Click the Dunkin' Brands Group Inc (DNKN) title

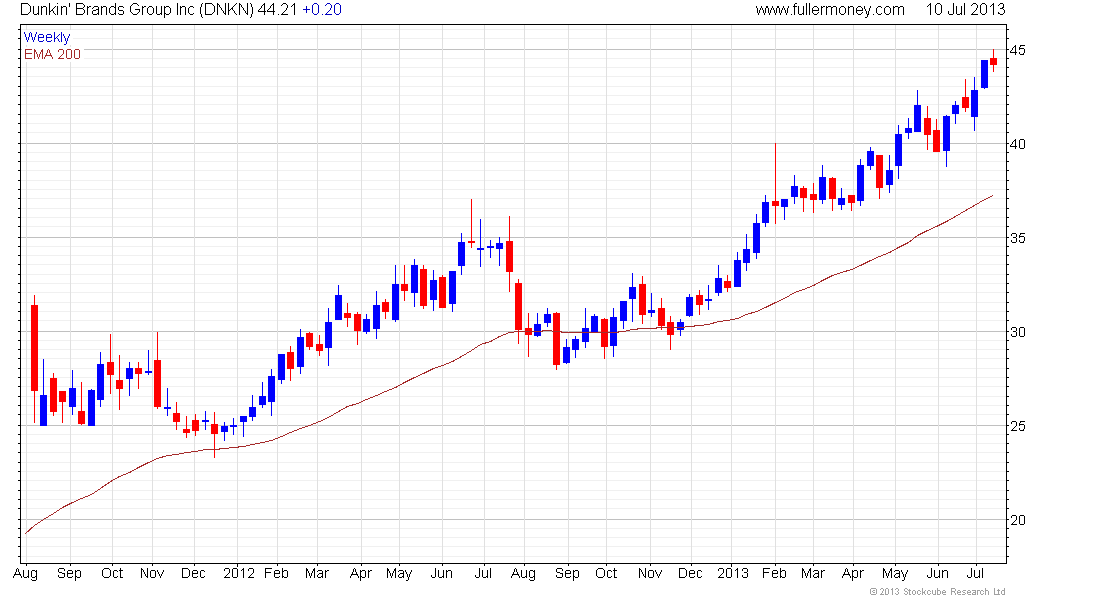coord(137,10)
